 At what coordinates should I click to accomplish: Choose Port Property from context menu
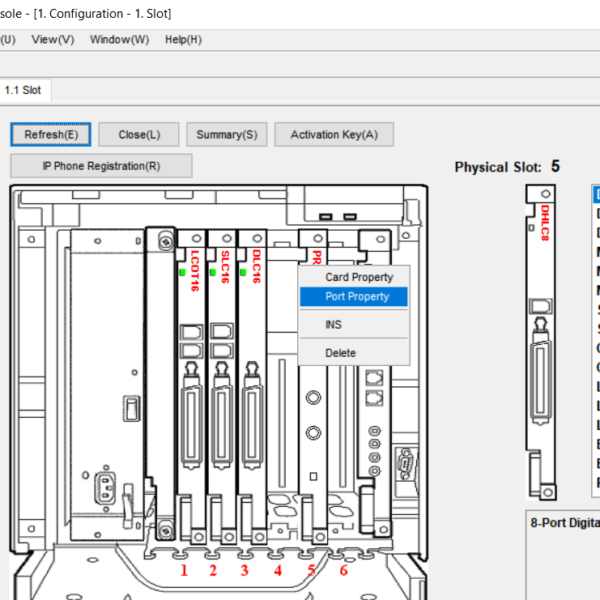[357, 297]
